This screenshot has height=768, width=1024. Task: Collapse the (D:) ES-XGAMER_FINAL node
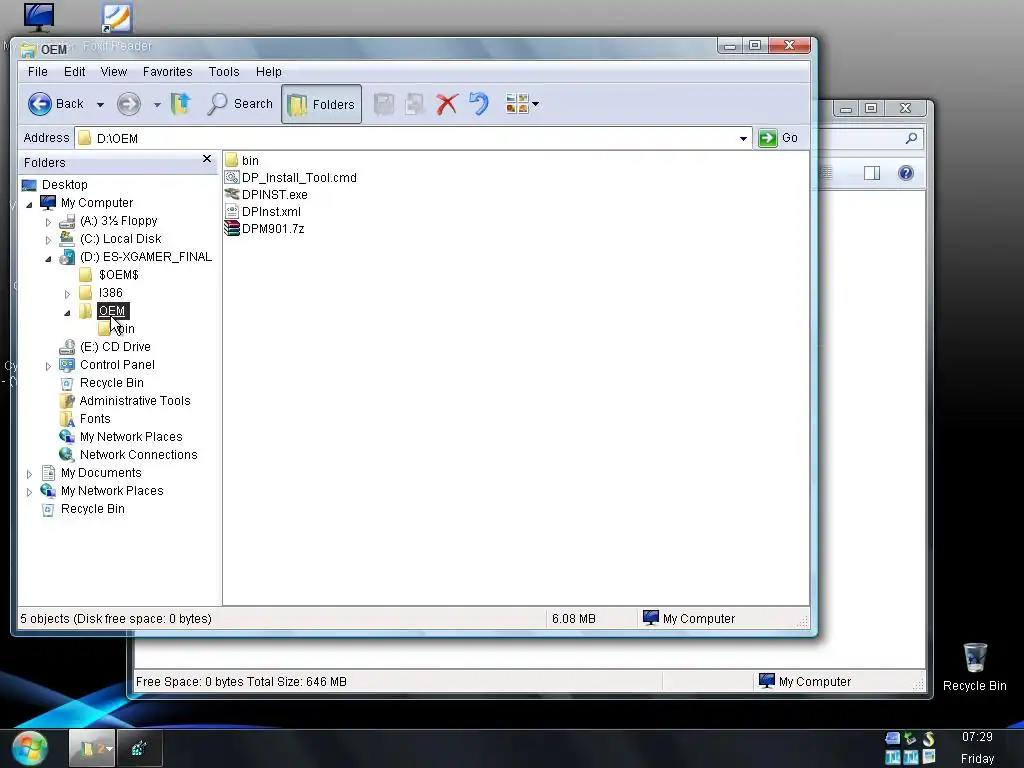click(48, 259)
